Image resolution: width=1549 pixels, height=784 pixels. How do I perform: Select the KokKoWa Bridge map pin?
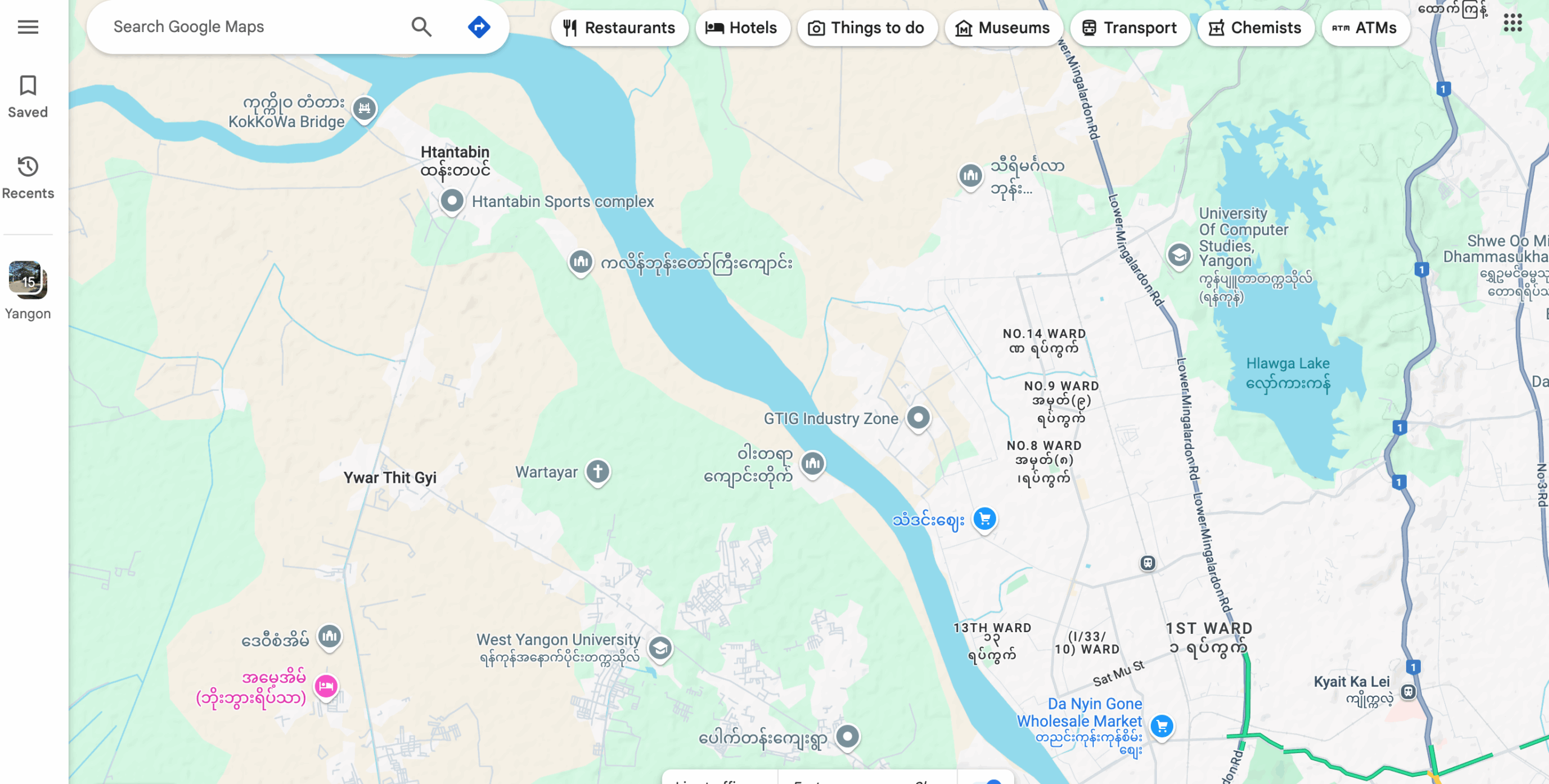364,109
